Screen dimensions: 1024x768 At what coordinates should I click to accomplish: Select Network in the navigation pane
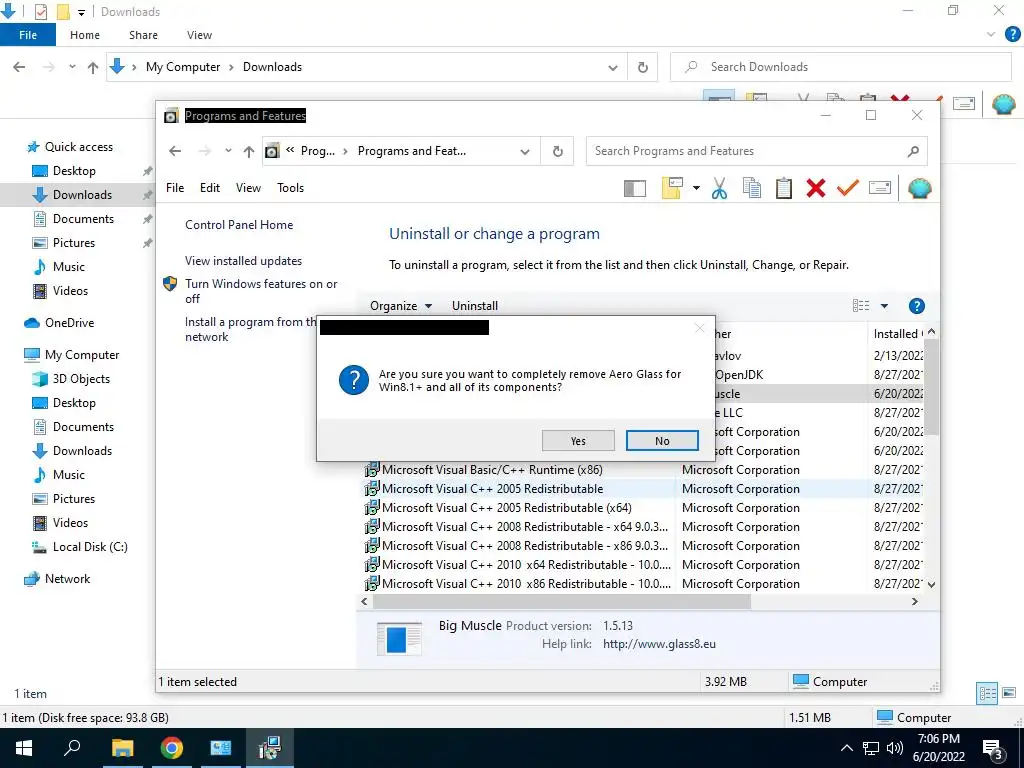67,579
